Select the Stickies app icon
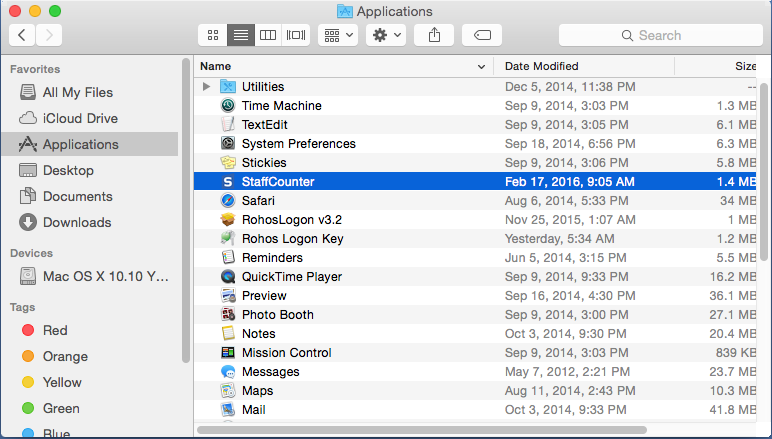Image resolution: width=772 pixels, height=439 pixels. (x=227, y=162)
